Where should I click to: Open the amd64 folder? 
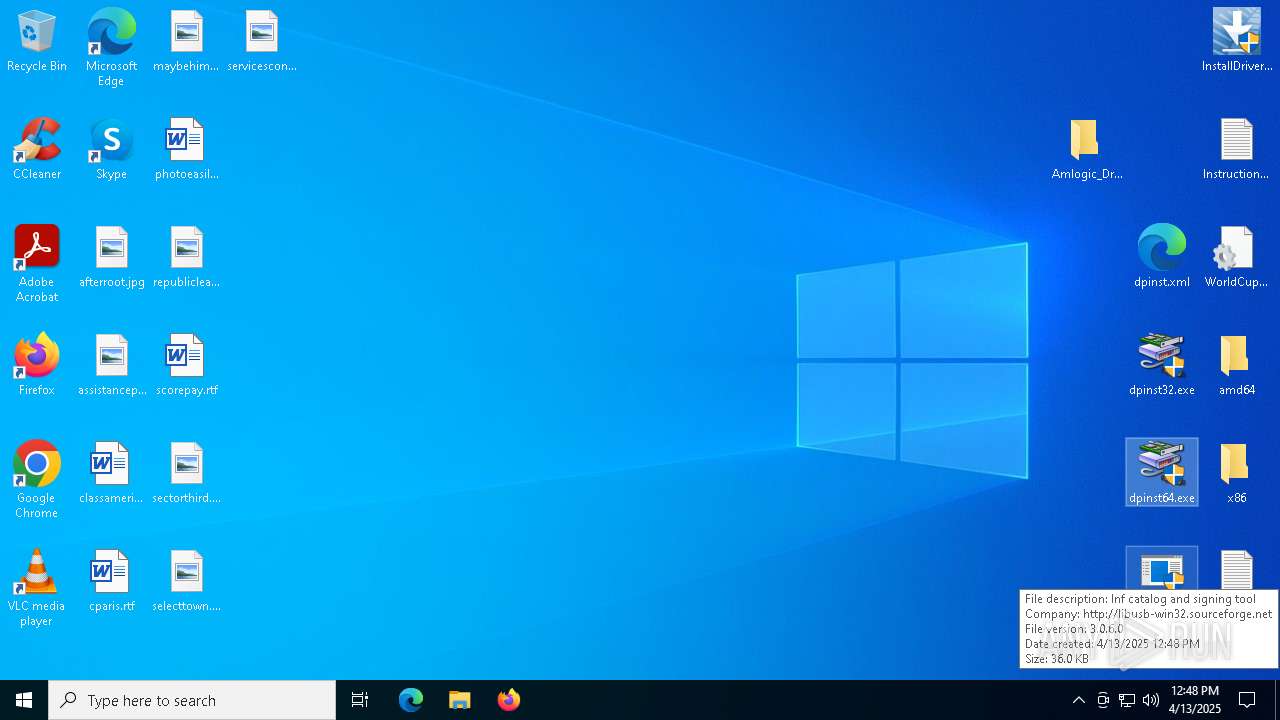pos(1237,366)
